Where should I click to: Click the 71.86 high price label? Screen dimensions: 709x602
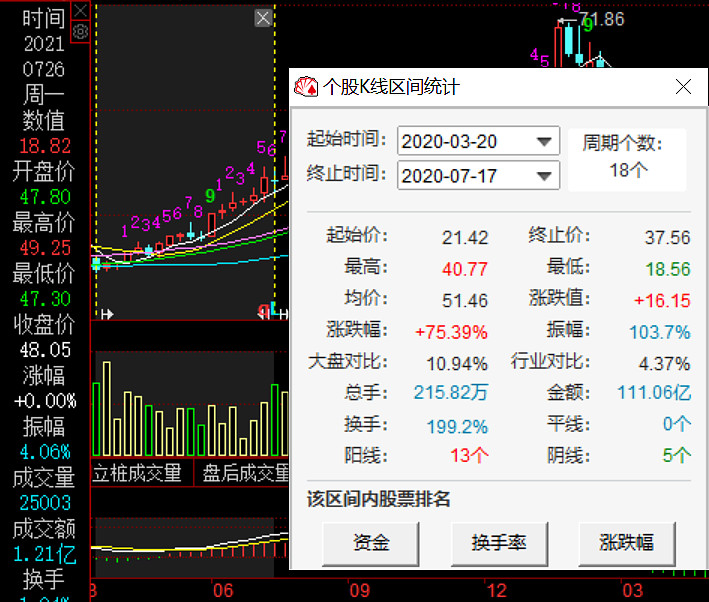[x=602, y=19]
